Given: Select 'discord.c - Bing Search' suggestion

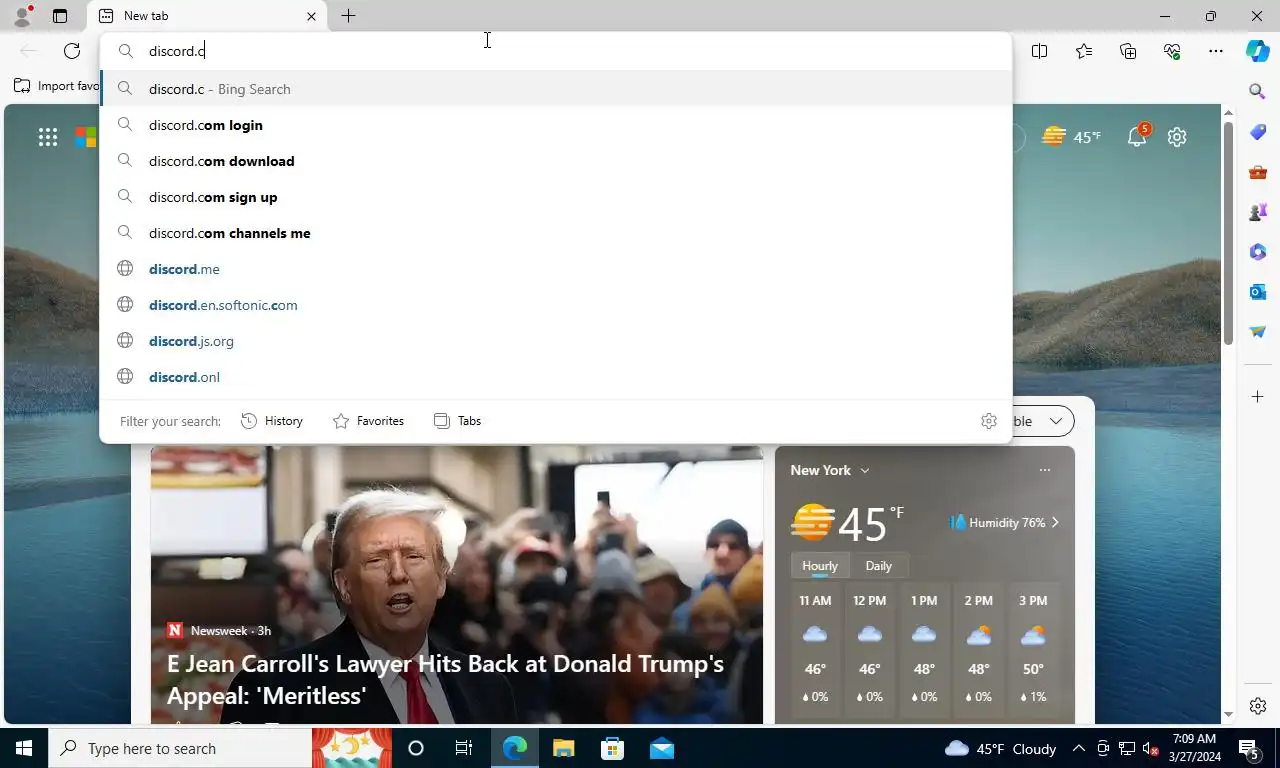Looking at the screenshot, I should point(556,89).
